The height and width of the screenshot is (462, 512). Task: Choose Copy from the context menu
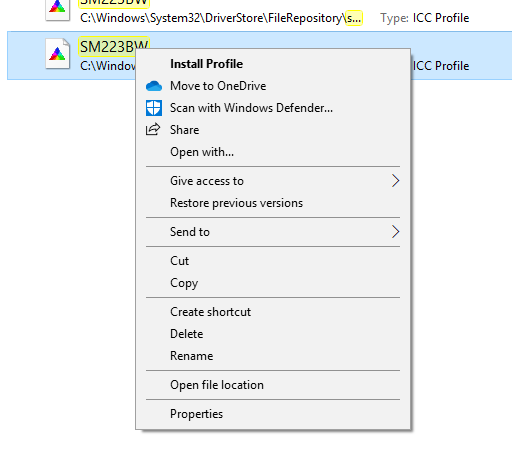pos(184,283)
